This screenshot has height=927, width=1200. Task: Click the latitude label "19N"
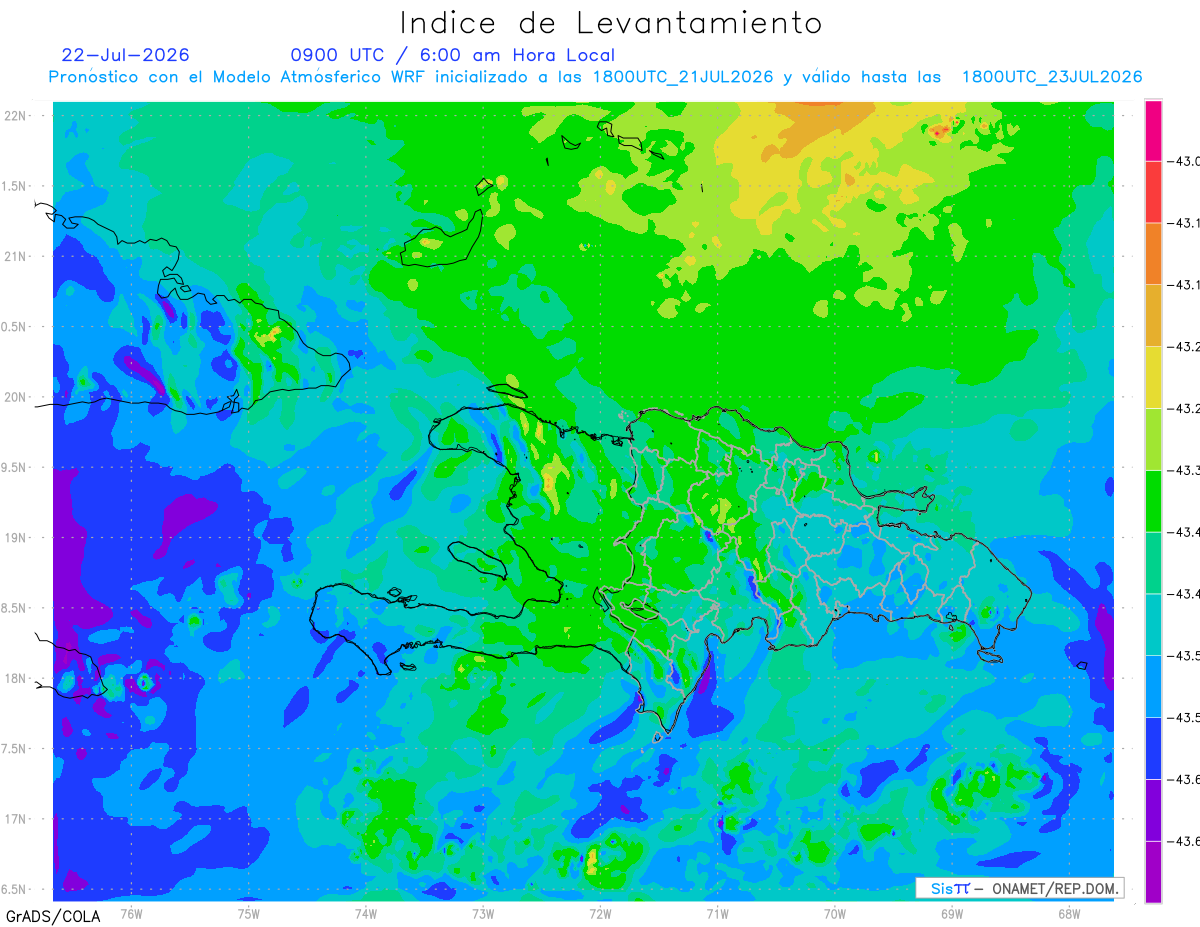tap(16, 537)
